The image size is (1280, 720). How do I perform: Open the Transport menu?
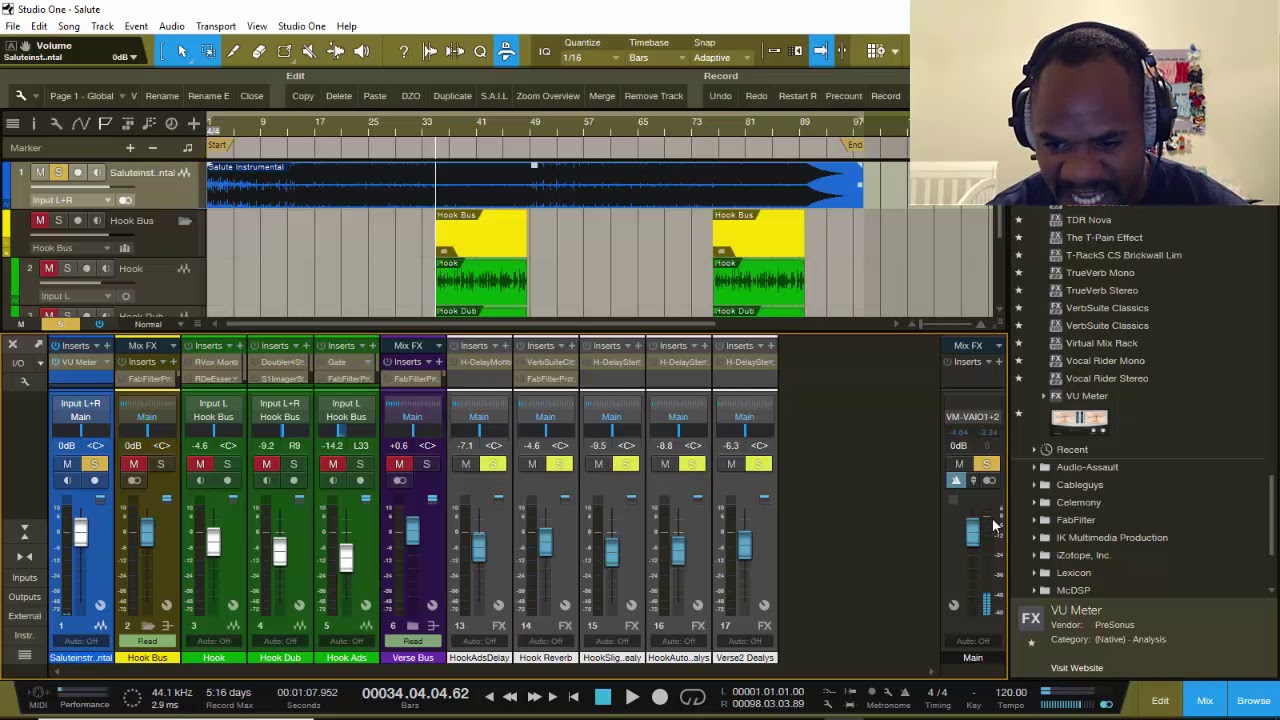216,26
